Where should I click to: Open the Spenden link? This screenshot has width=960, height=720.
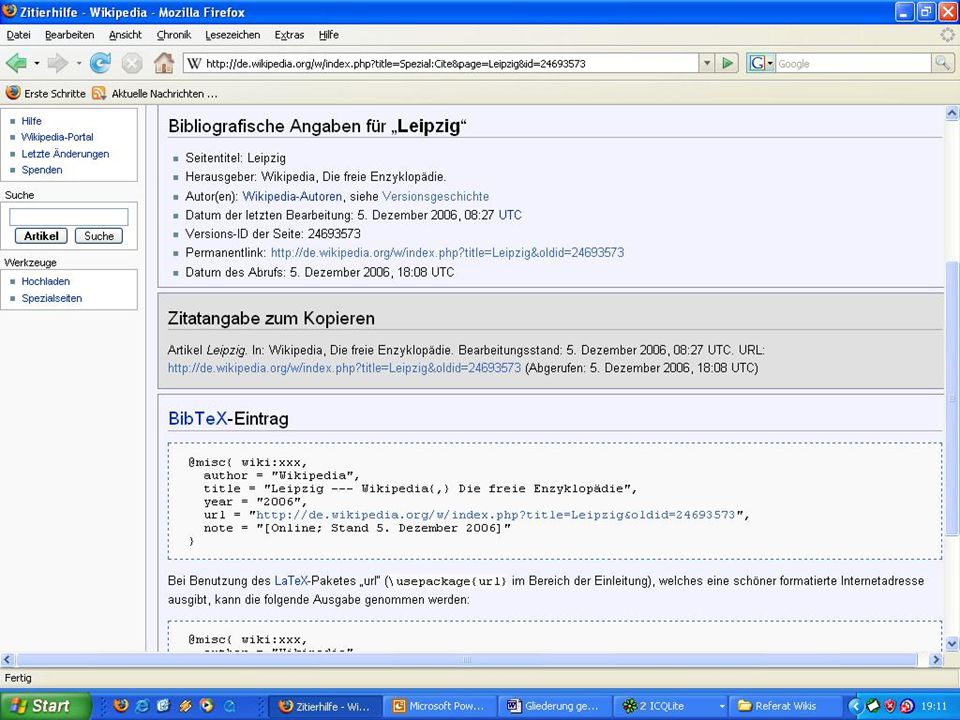[x=42, y=170]
